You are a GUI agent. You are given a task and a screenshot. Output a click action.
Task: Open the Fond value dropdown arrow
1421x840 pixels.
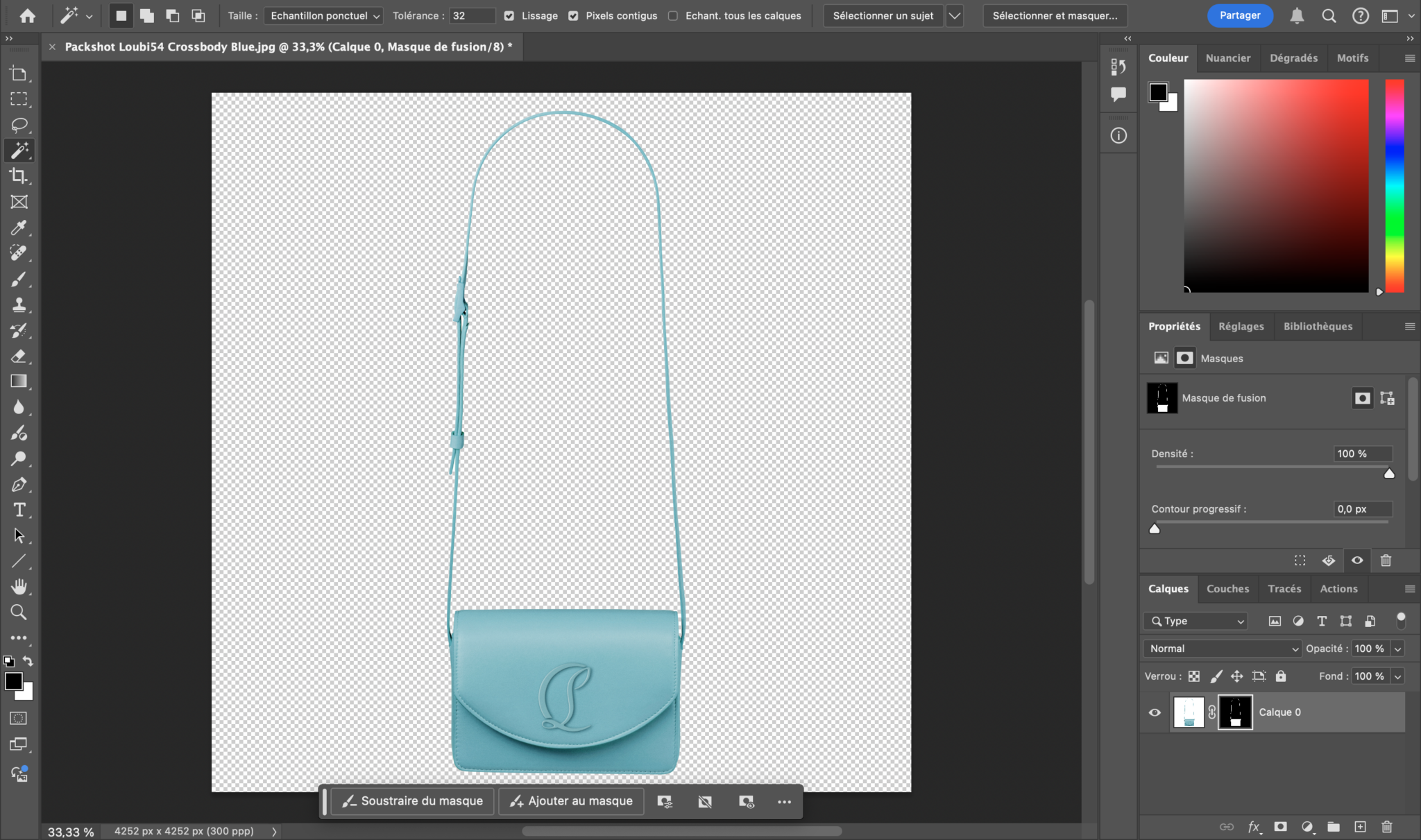click(1397, 676)
